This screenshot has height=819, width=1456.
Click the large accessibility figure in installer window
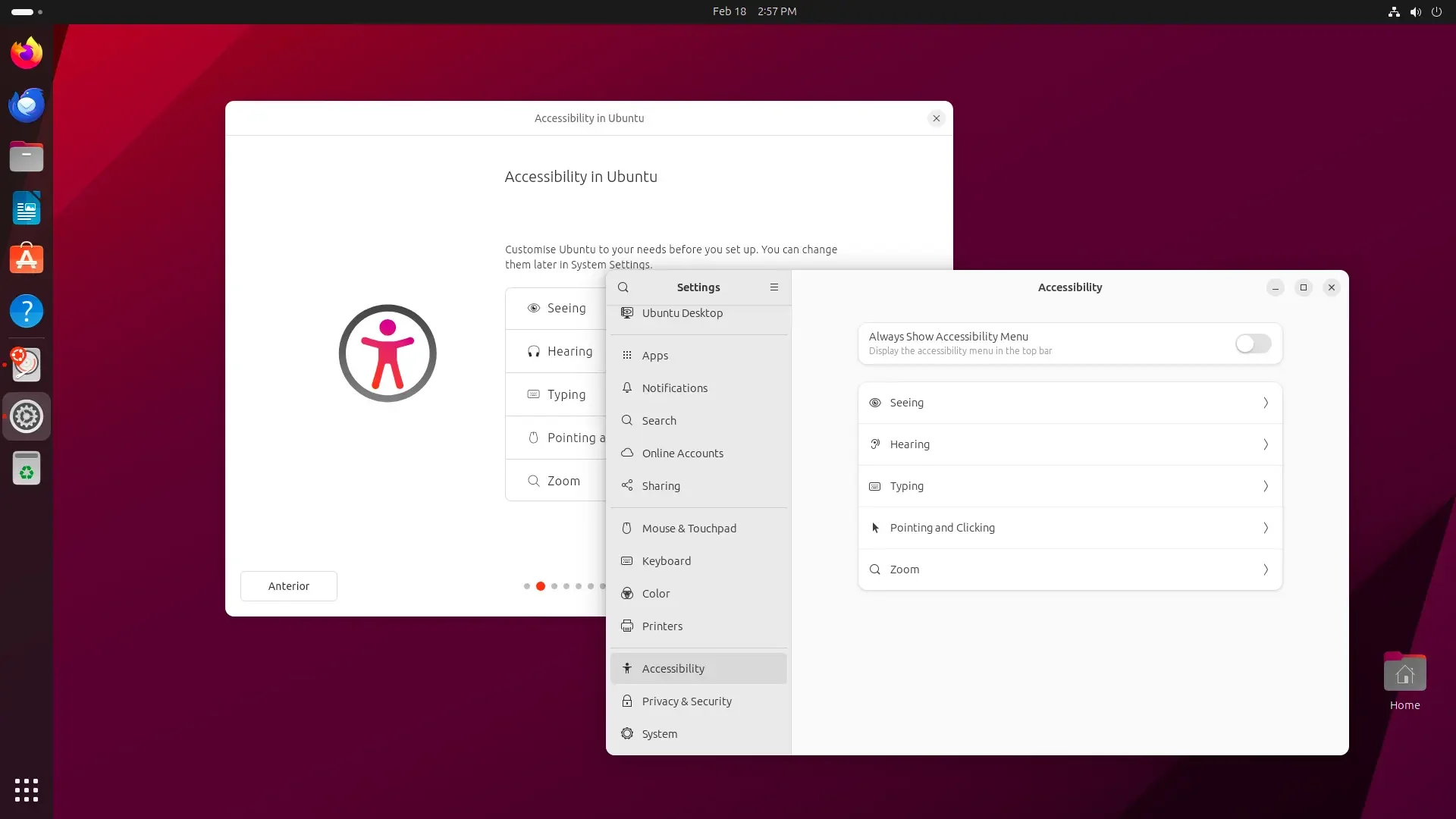[388, 353]
